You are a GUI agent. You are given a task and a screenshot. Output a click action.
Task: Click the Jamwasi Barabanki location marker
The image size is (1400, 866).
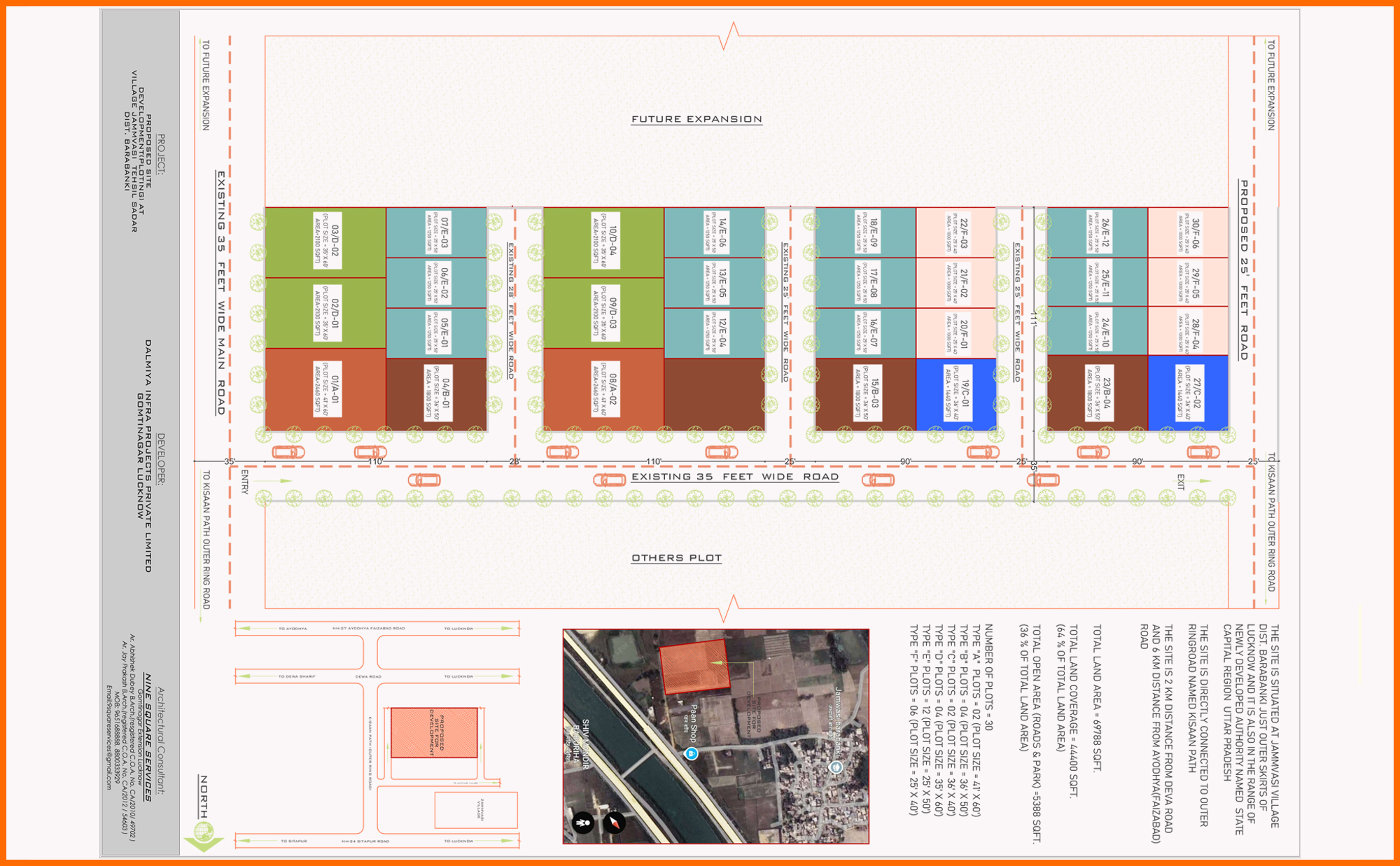(835, 767)
